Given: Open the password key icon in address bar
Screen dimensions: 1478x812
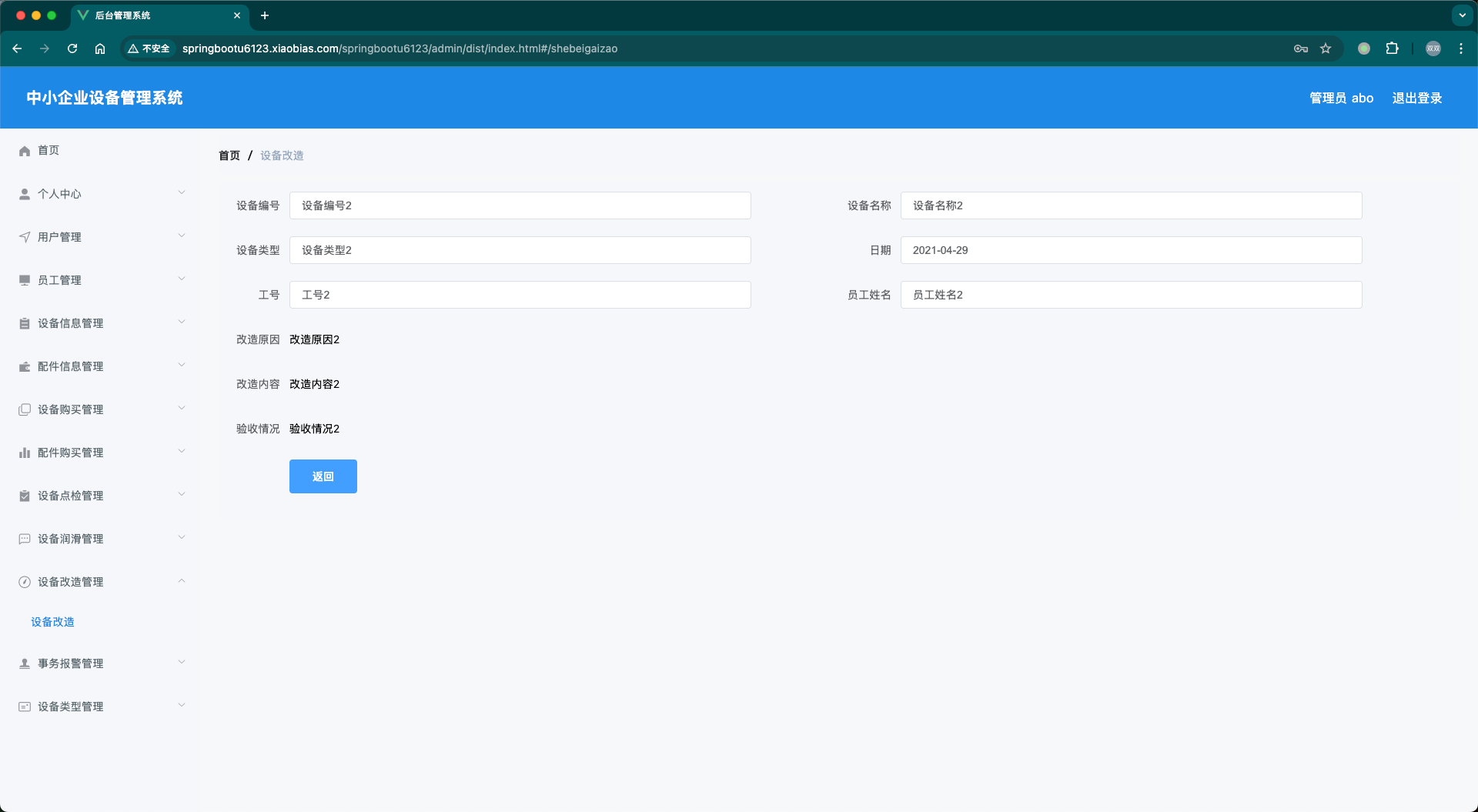Looking at the screenshot, I should point(1301,48).
